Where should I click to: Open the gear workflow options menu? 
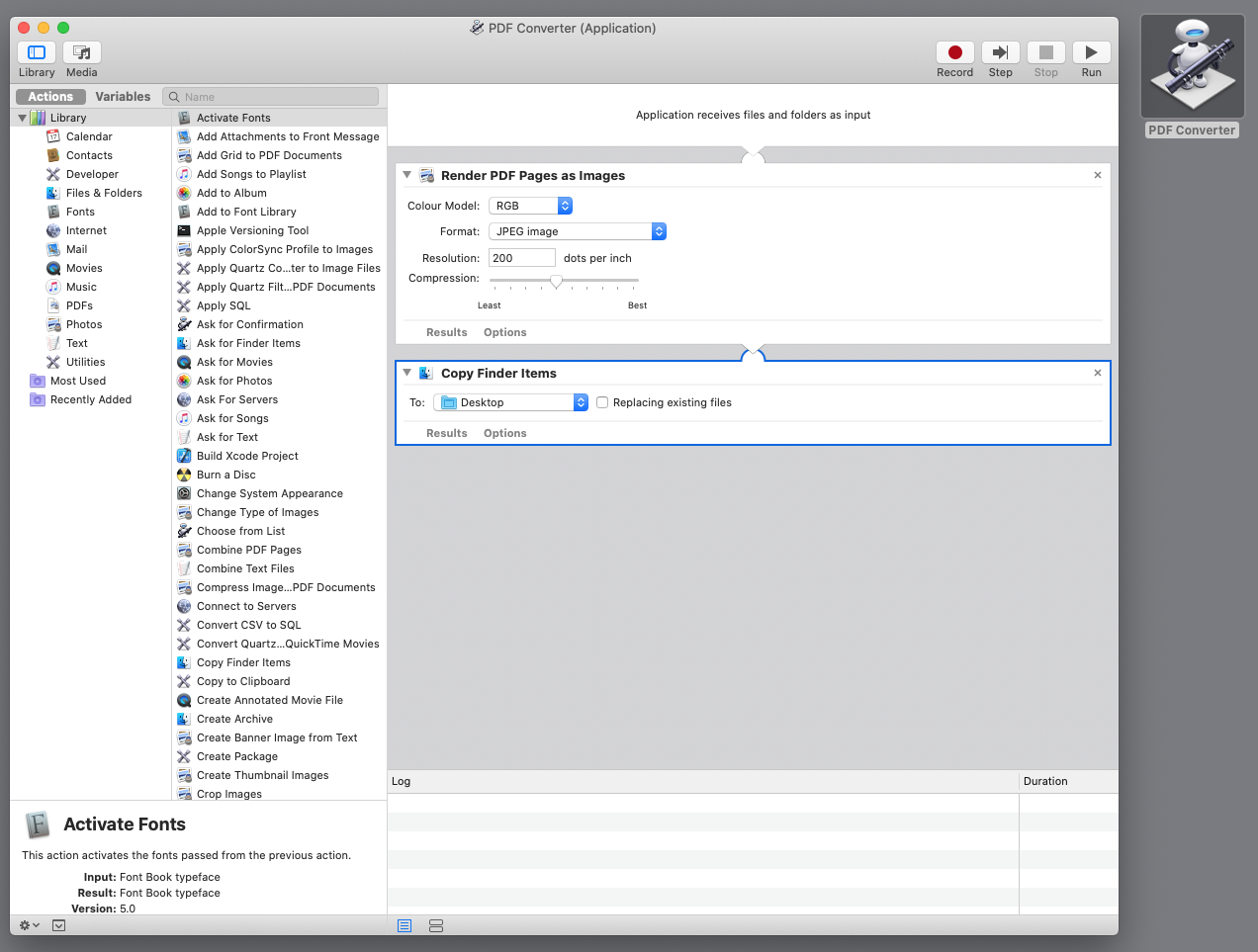click(x=22, y=924)
